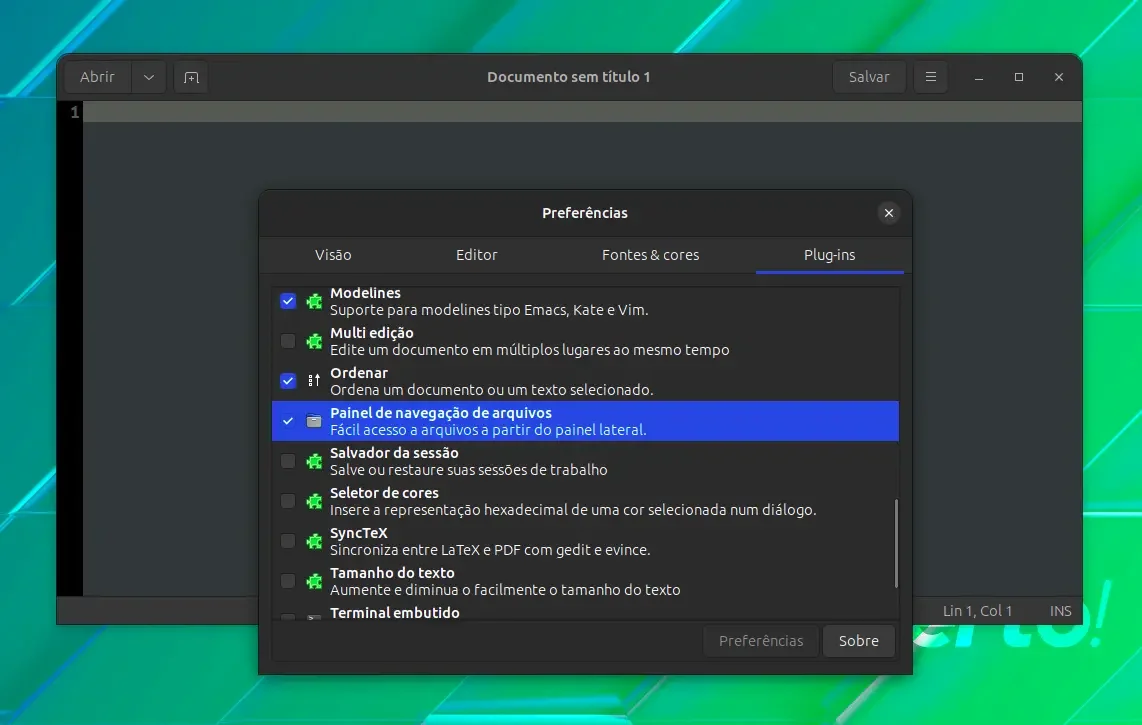Click the file browser panel folder icon

314,420
